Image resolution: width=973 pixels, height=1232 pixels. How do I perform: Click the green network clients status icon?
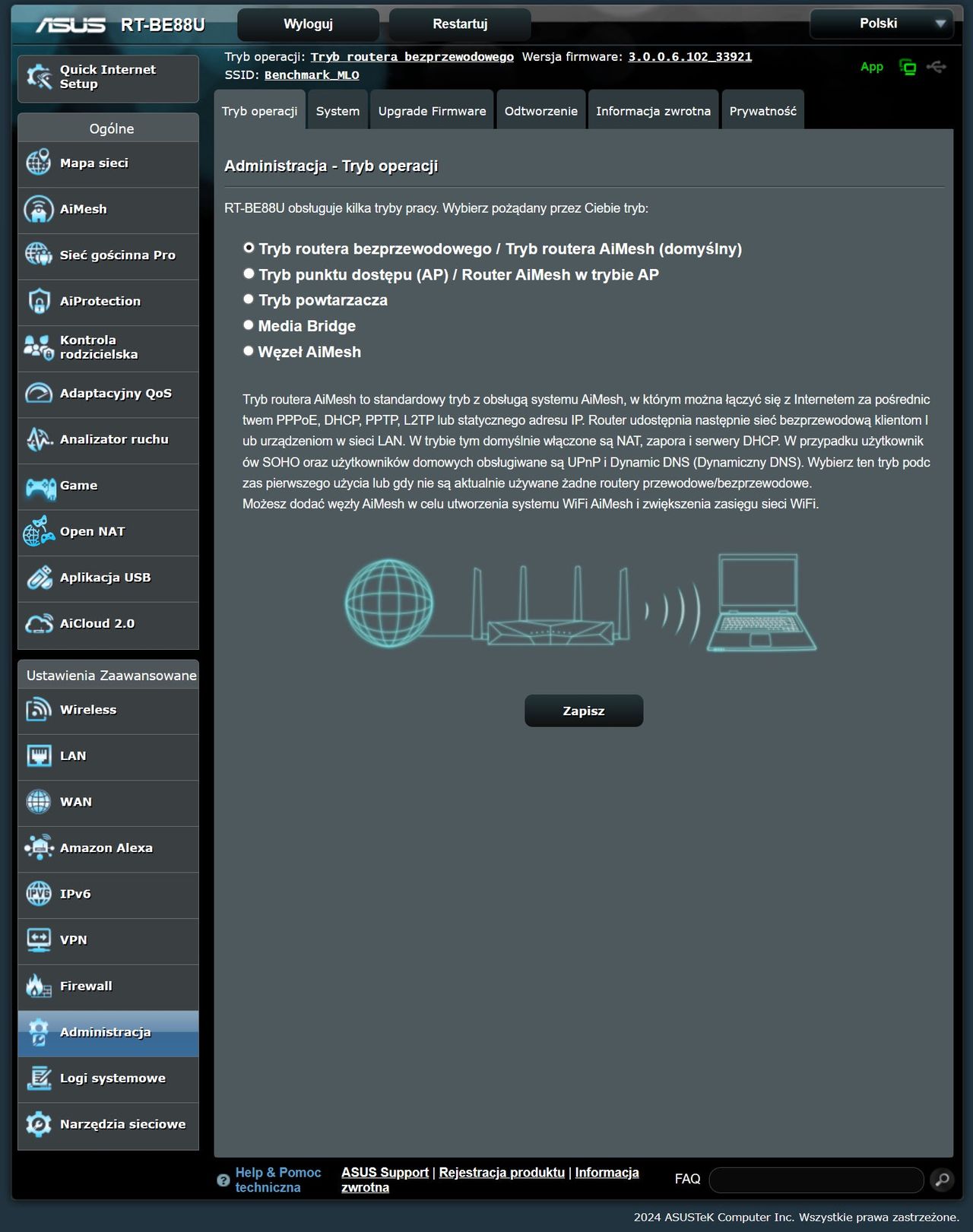pos(908,67)
